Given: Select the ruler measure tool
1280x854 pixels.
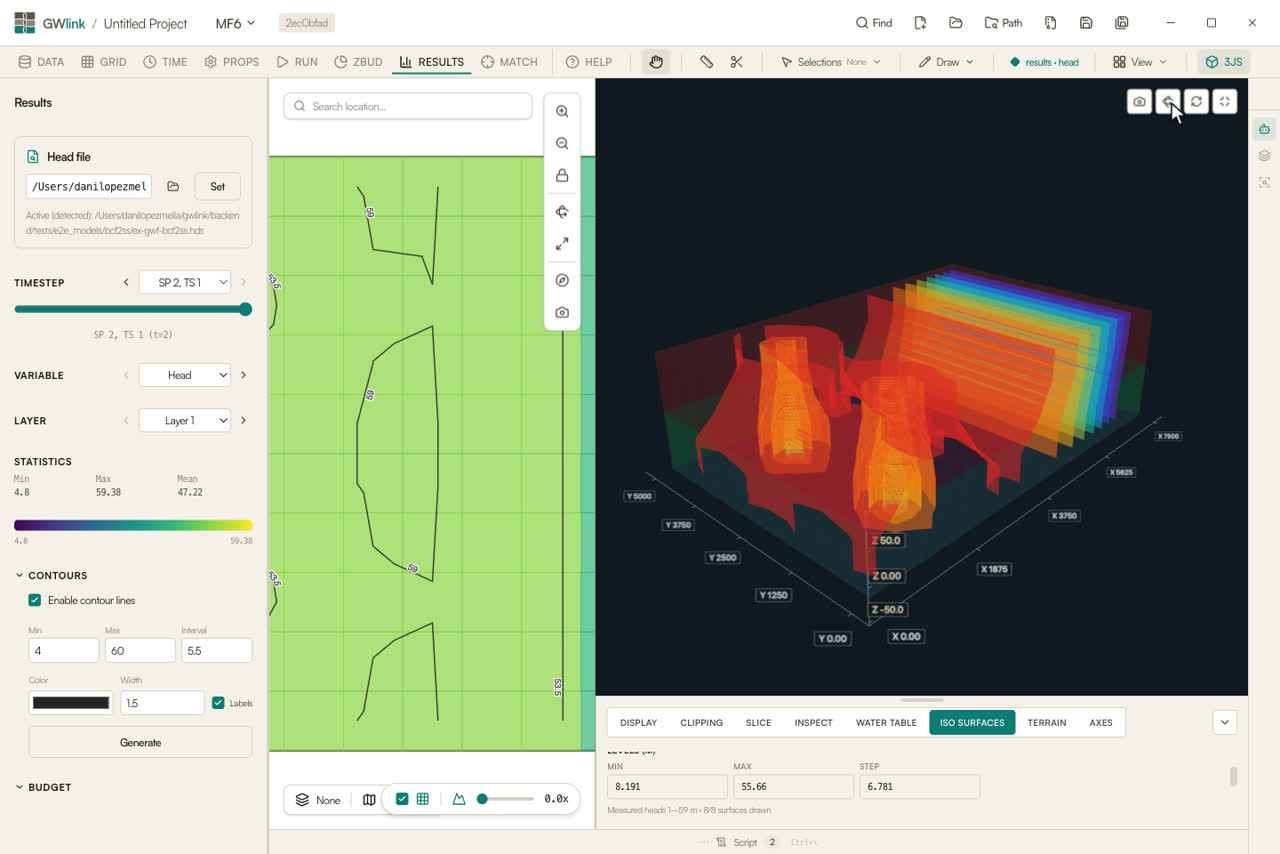Looking at the screenshot, I should click(707, 62).
